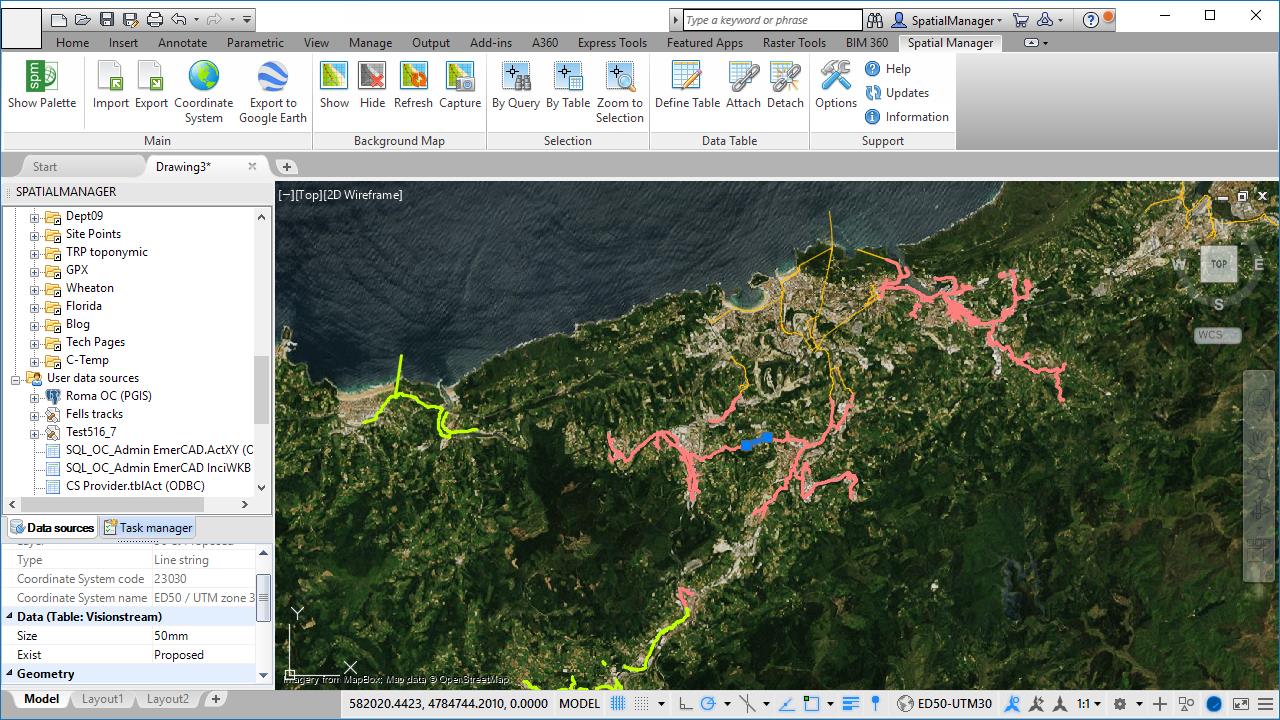Toggle annotation visibility in status bar

pos(1010,703)
